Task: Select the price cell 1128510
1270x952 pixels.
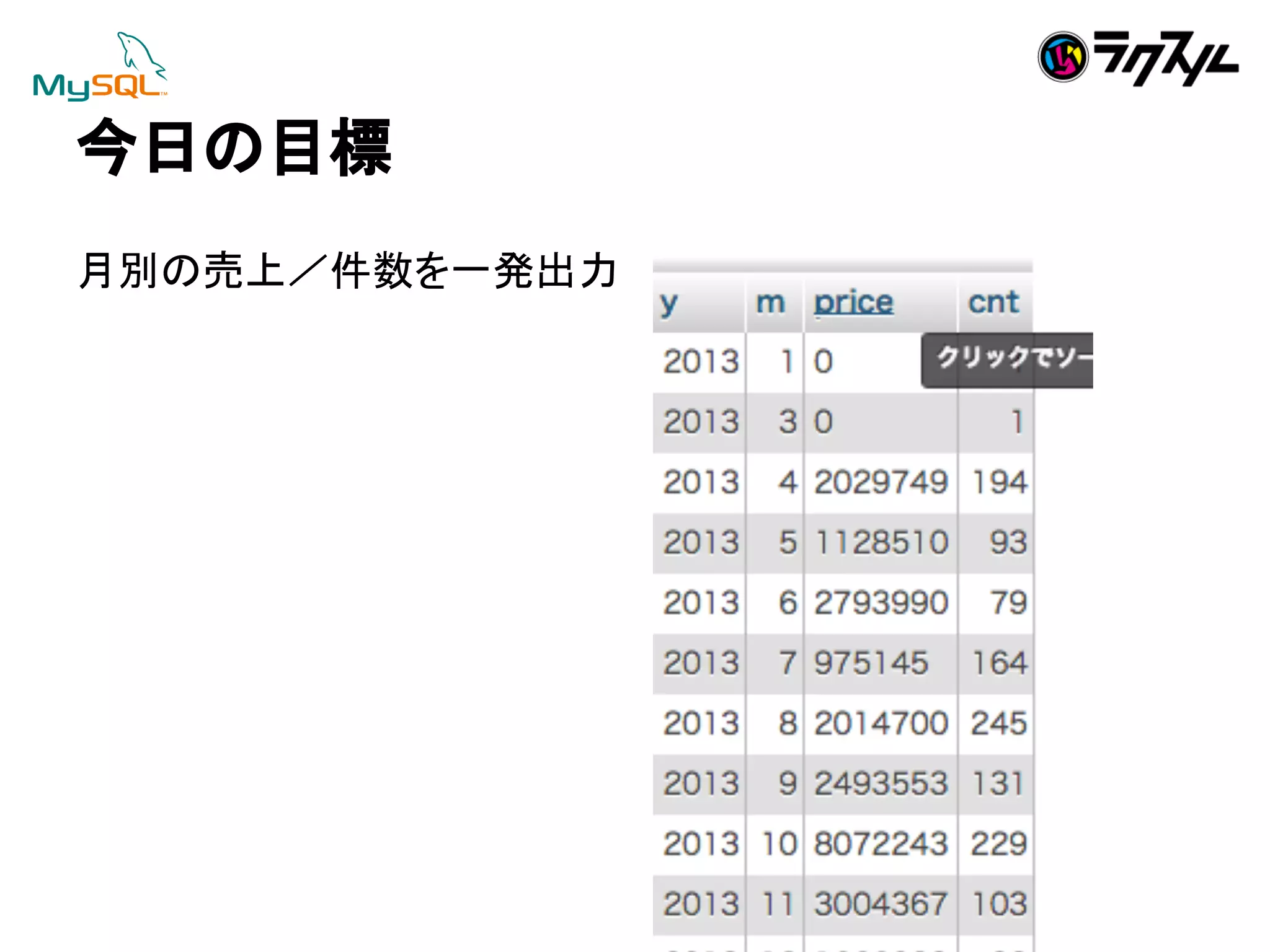Action: 881,542
